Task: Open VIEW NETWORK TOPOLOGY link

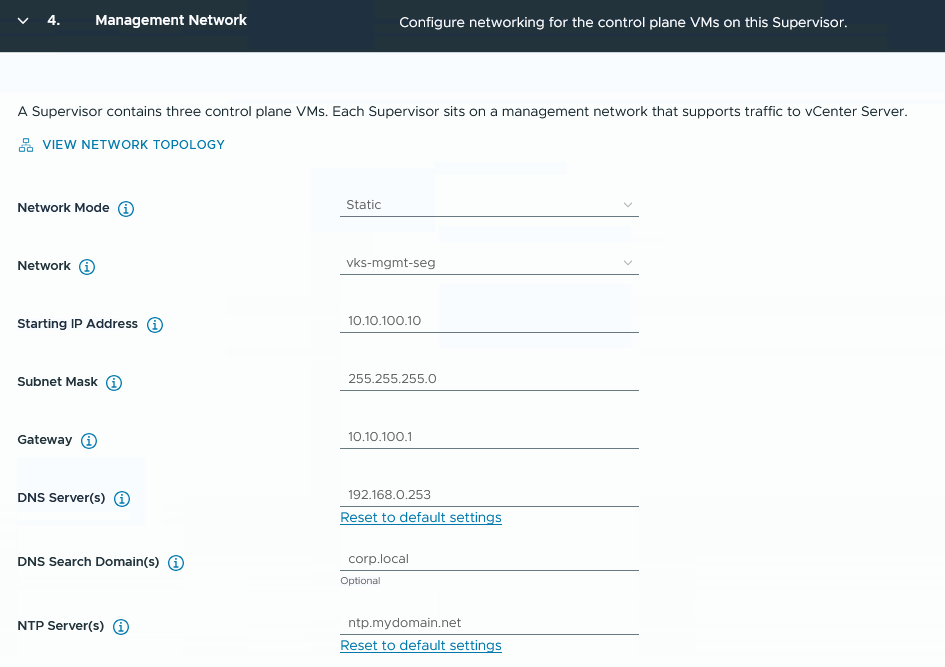Action: 133,145
